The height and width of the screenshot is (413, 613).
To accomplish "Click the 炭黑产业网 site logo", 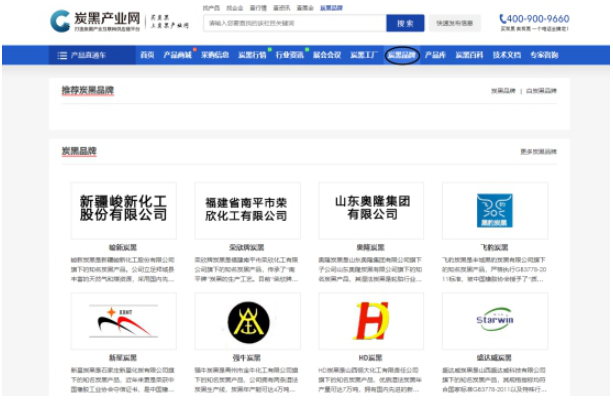I will point(95,21).
